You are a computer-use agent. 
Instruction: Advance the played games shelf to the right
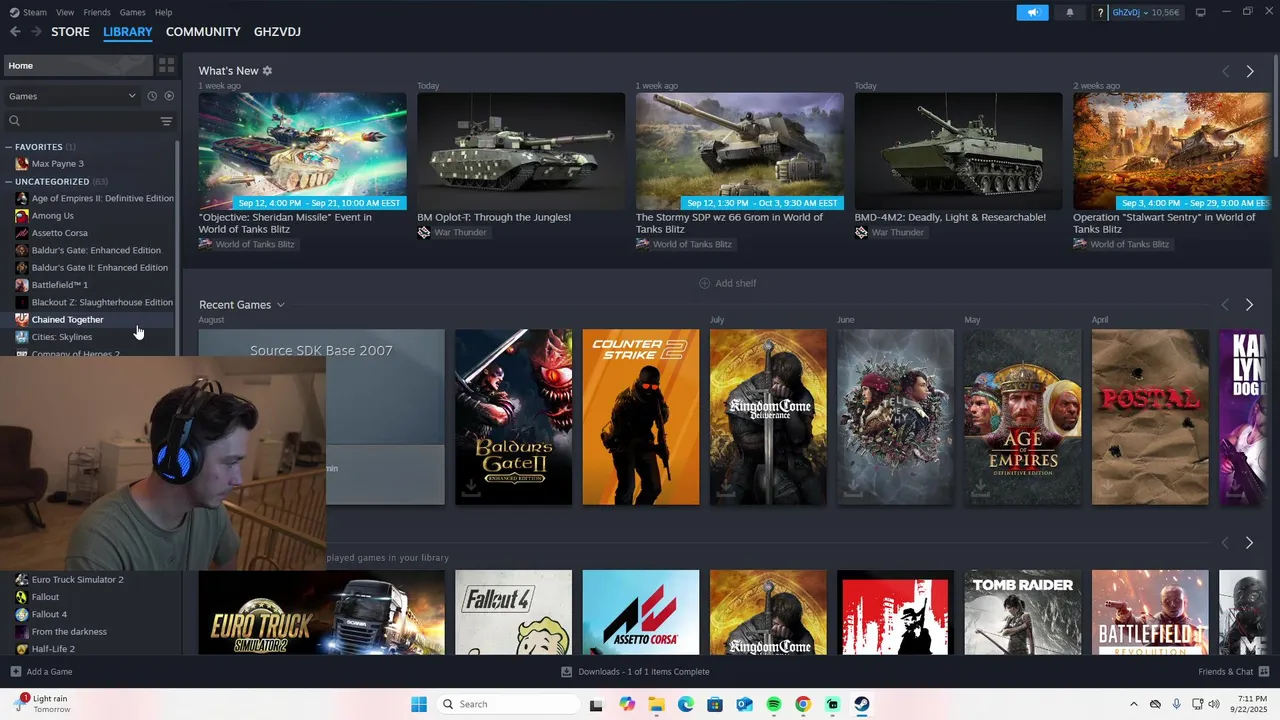point(1249,542)
